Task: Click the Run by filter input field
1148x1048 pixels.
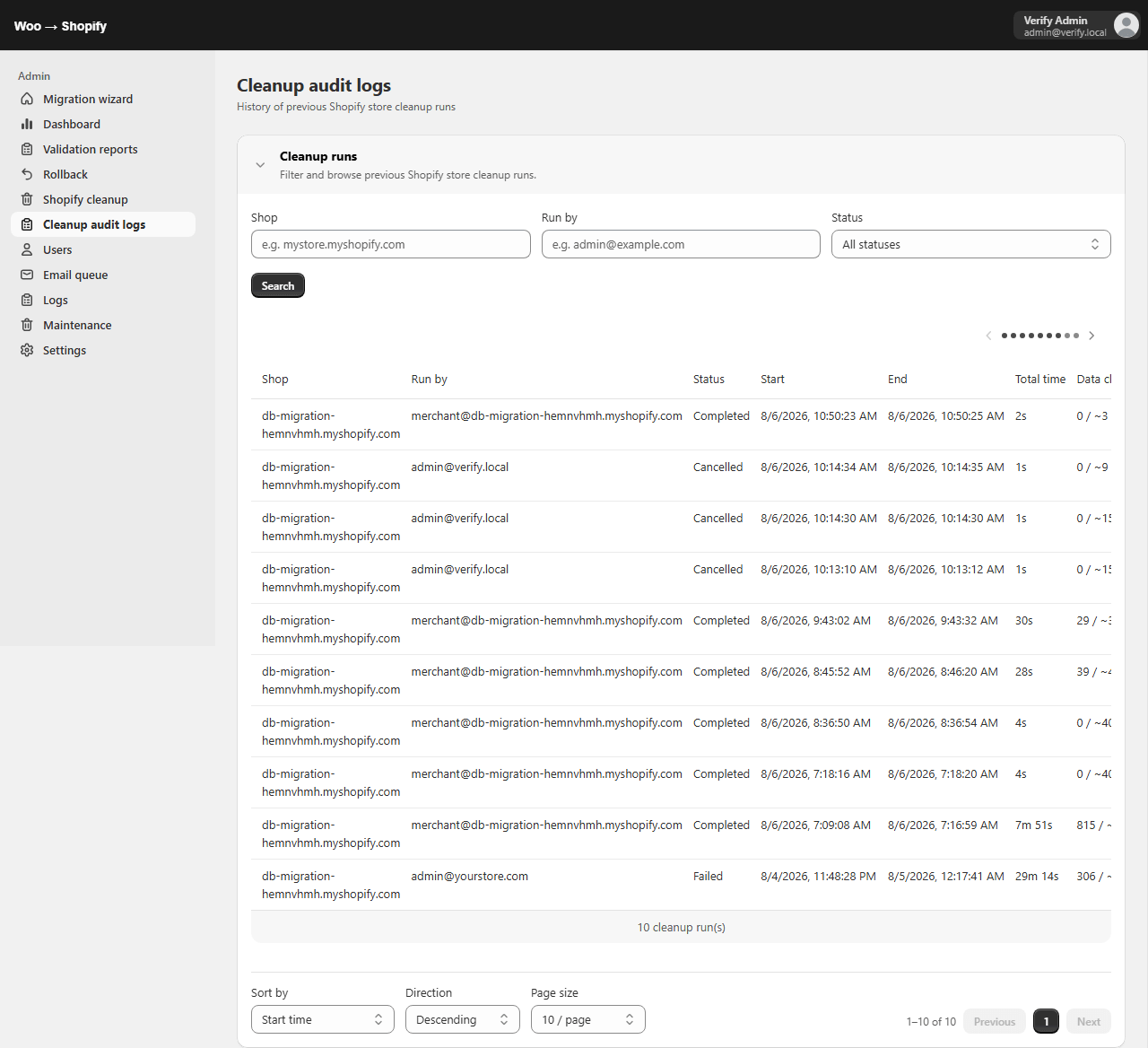Action: coord(681,244)
